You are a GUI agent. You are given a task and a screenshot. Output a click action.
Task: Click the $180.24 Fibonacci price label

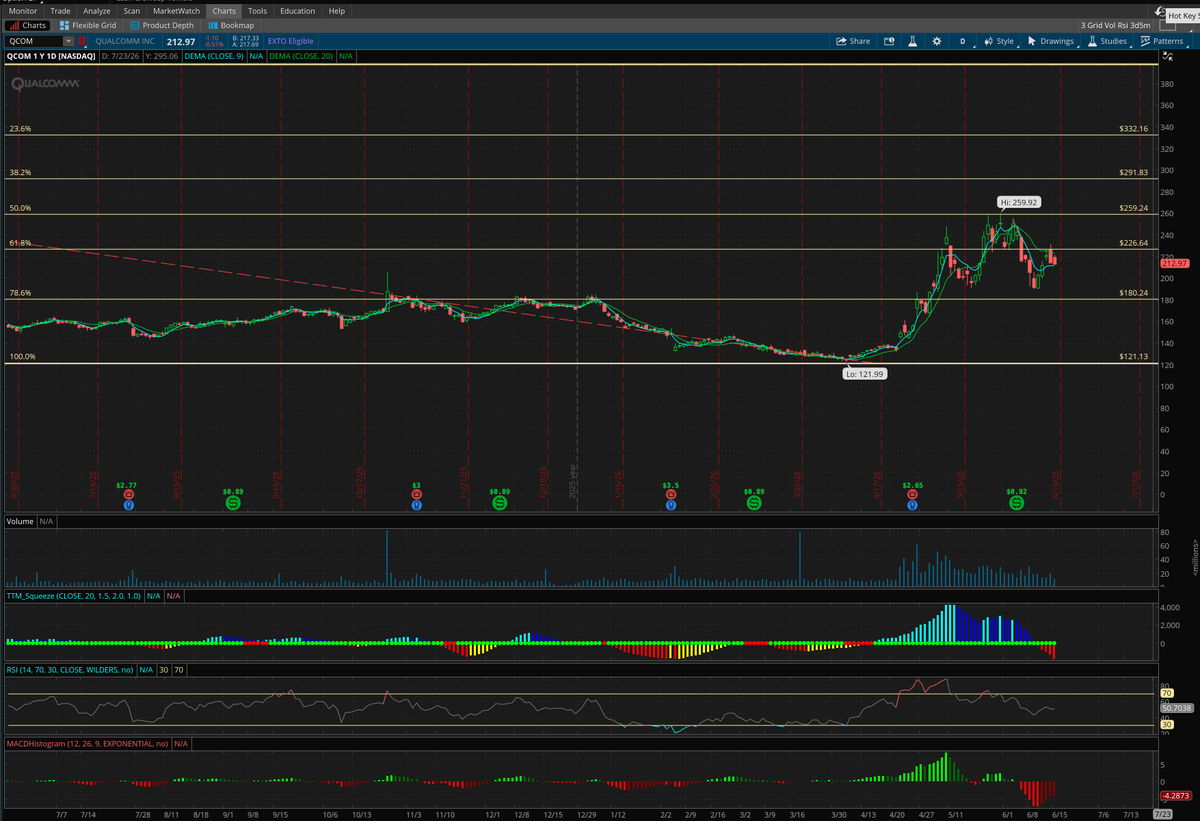(1133, 293)
